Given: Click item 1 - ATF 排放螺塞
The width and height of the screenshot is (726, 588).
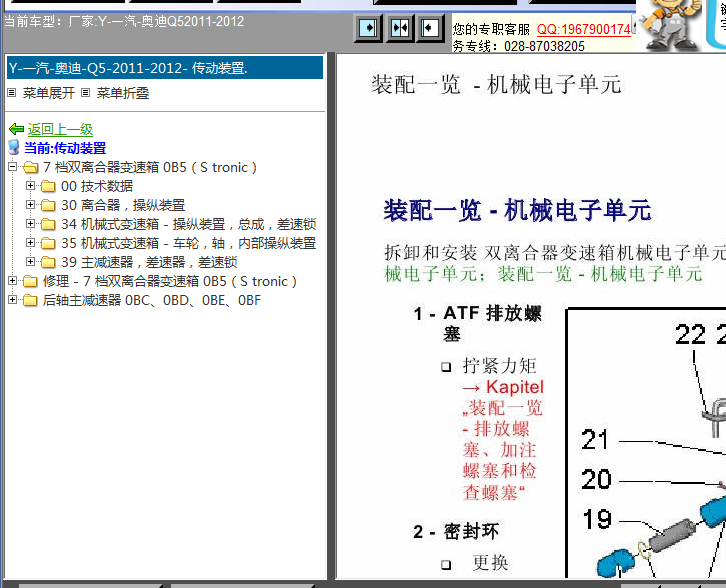Looking at the screenshot, I should pos(478,323).
